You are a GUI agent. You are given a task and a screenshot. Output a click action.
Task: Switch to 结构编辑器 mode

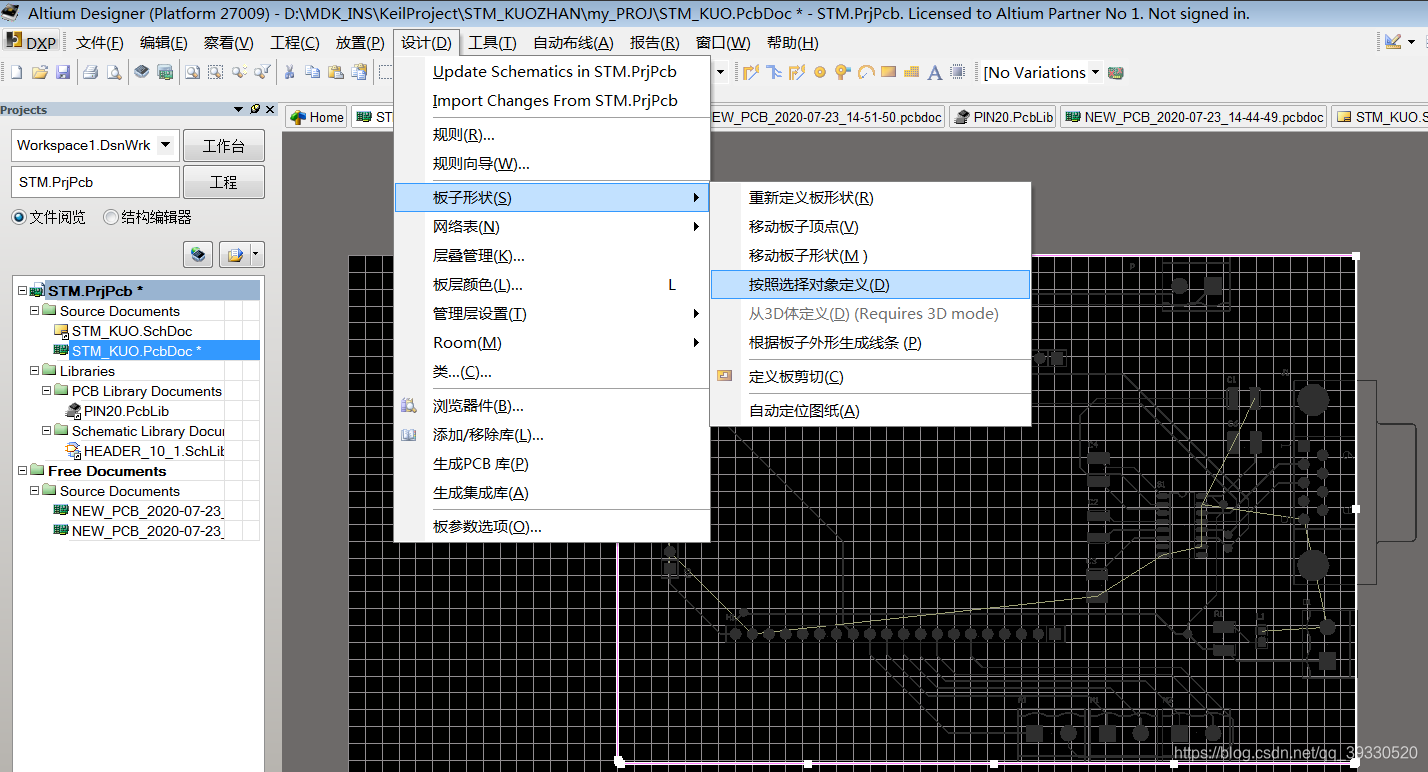point(110,216)
